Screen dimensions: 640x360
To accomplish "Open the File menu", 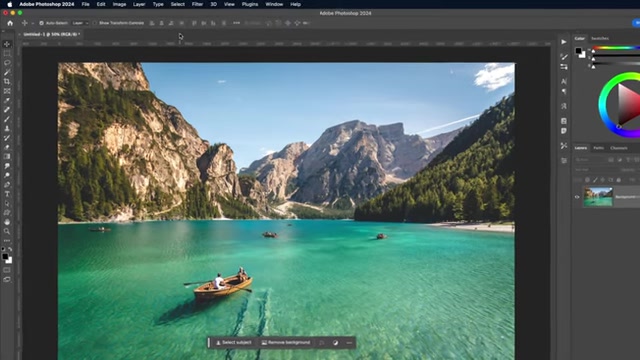I will pyautogui.click(x=85, y=4).
